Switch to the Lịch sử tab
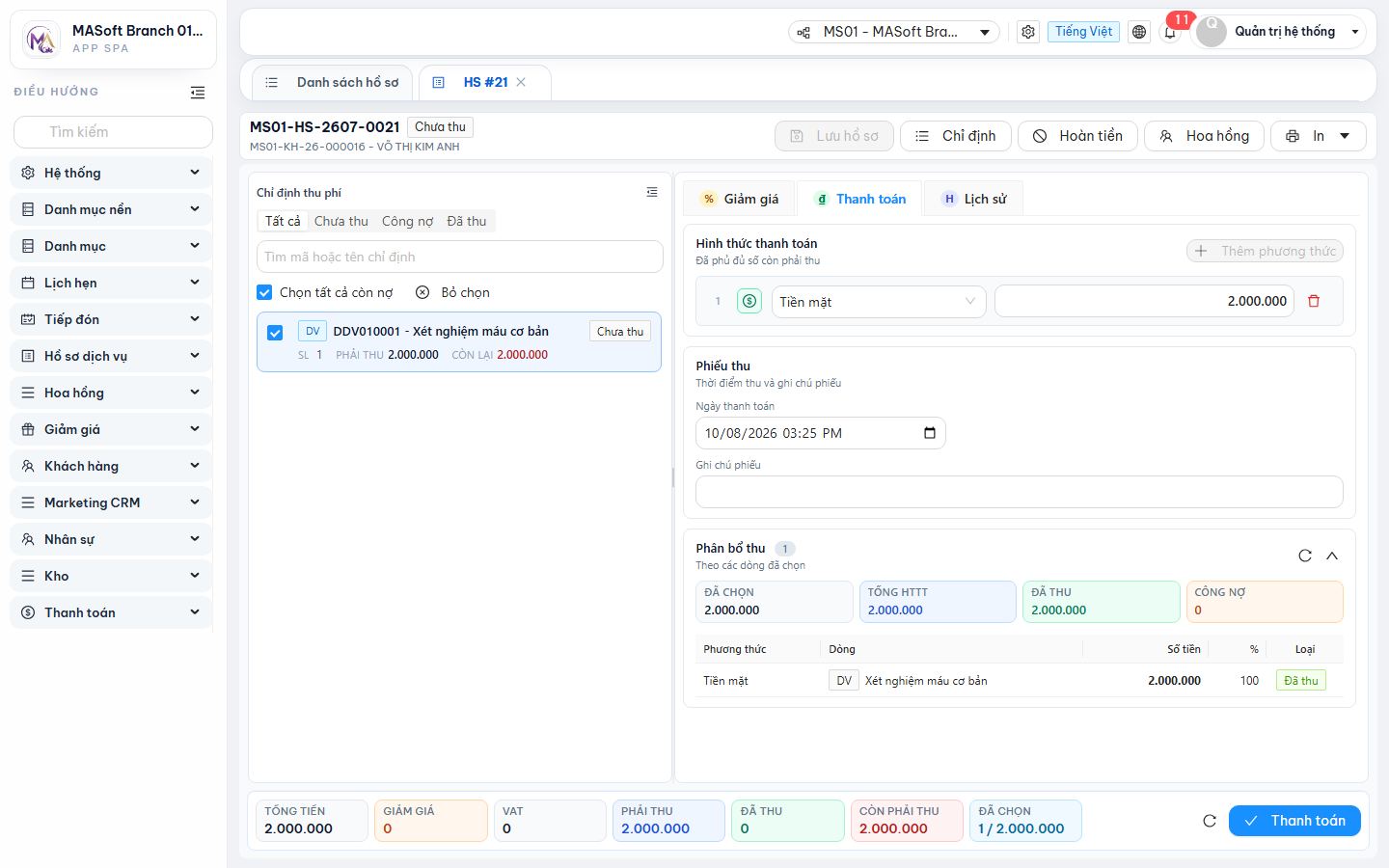Screen dimensions: 1389x868 [x=974, y=199]
